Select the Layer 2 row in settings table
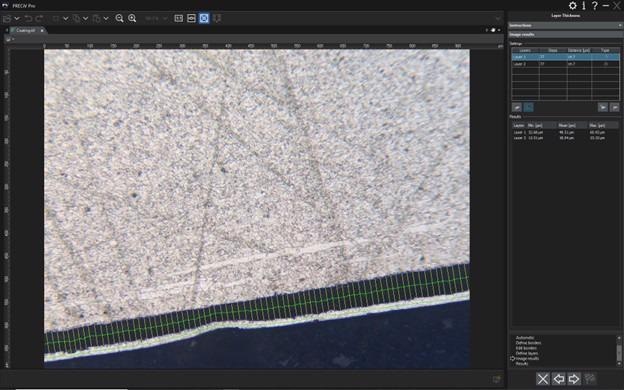Image resolution: width=624 pixels, height=390 pixels. click(x=566, y=64)
